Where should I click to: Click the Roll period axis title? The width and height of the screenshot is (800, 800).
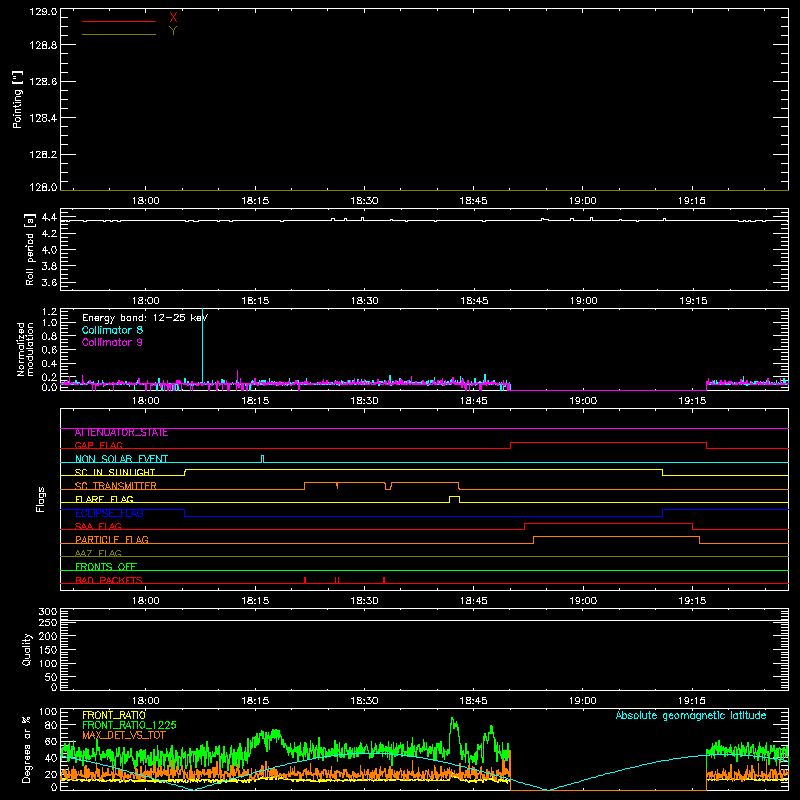(30, 249)
